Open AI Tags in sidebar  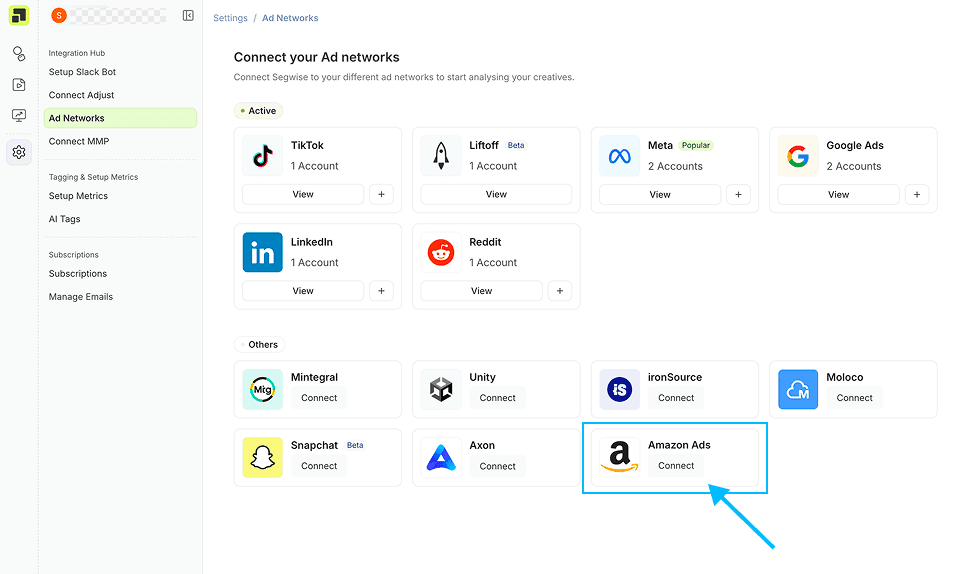pos(64,219)
